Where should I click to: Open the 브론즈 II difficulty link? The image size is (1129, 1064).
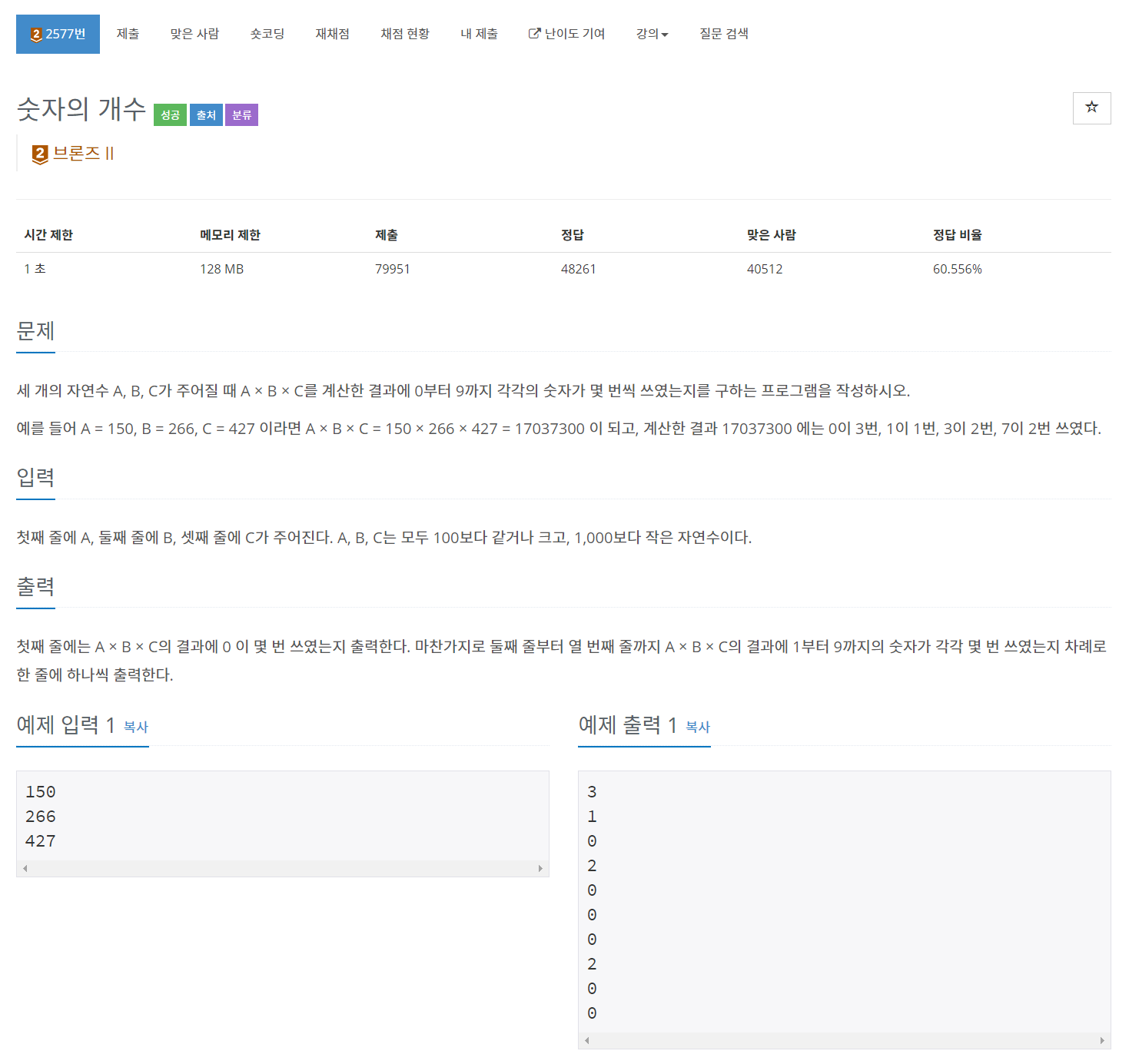[x=83, y=154]
